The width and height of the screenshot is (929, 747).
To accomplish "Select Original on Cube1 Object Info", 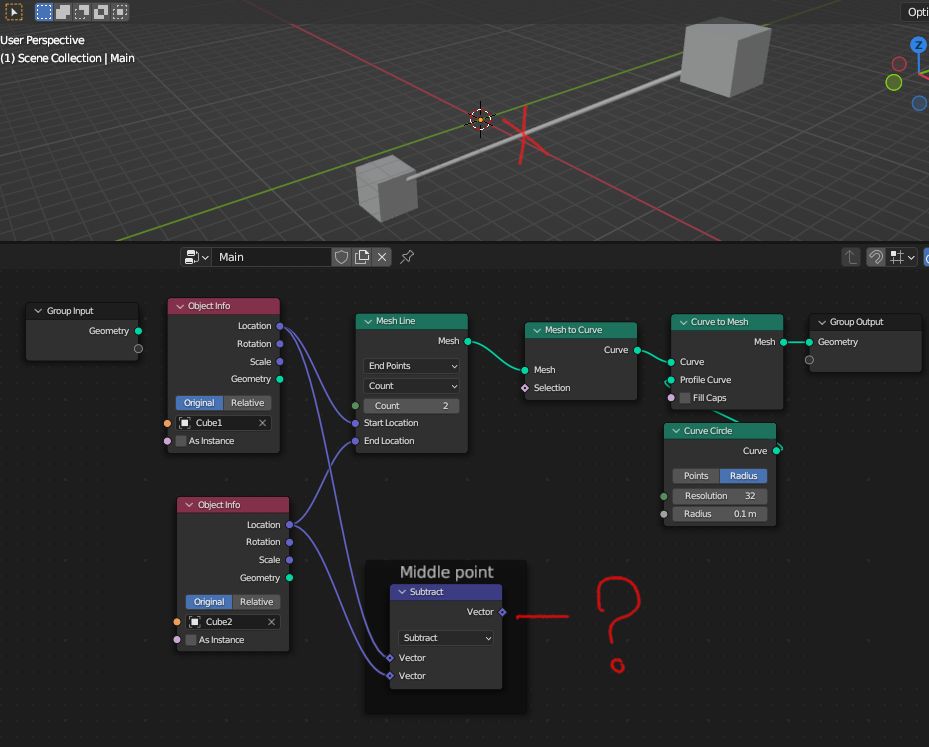I will point(199,403).
